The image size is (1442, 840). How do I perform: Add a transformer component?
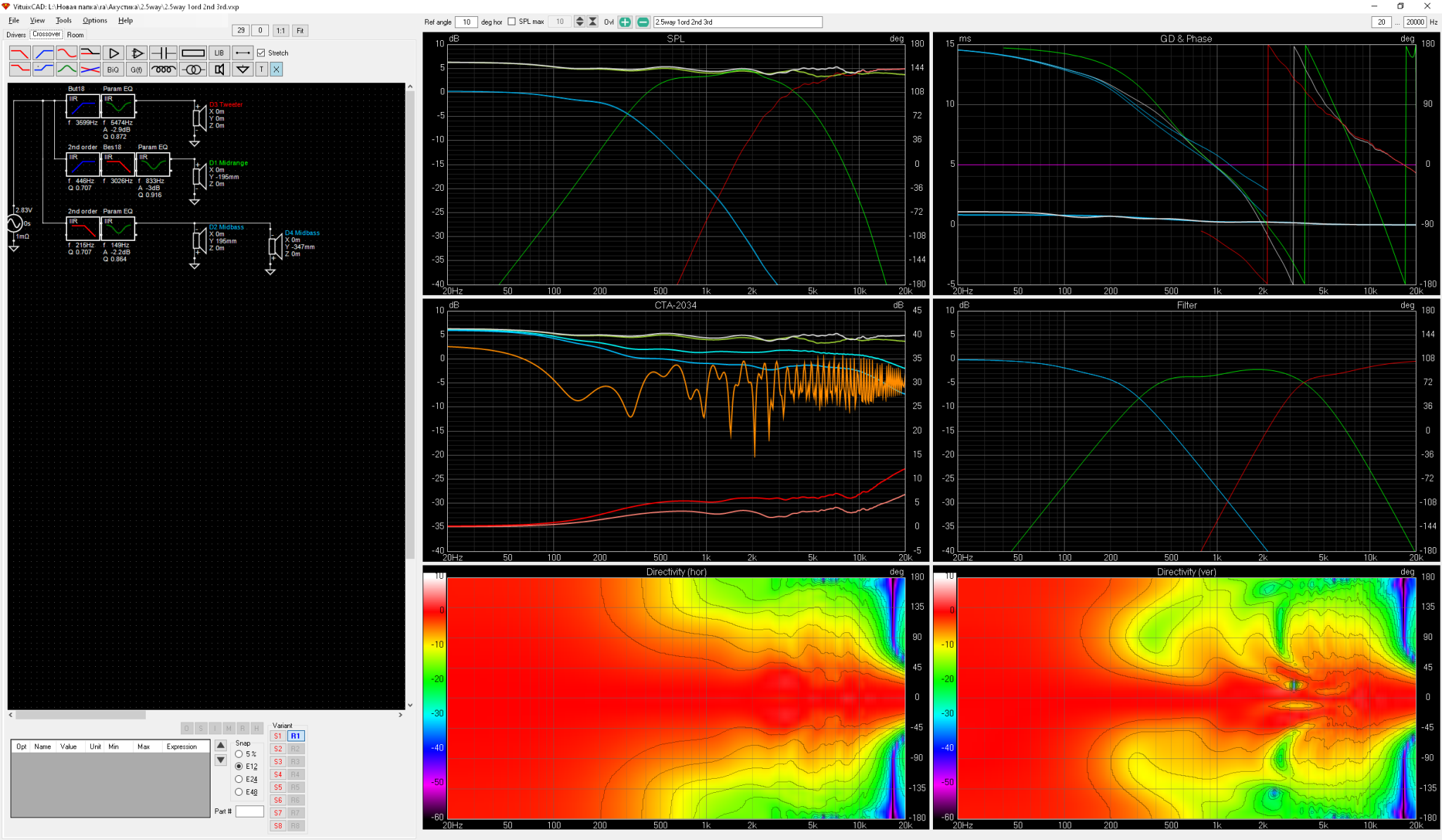coord(193,69)
